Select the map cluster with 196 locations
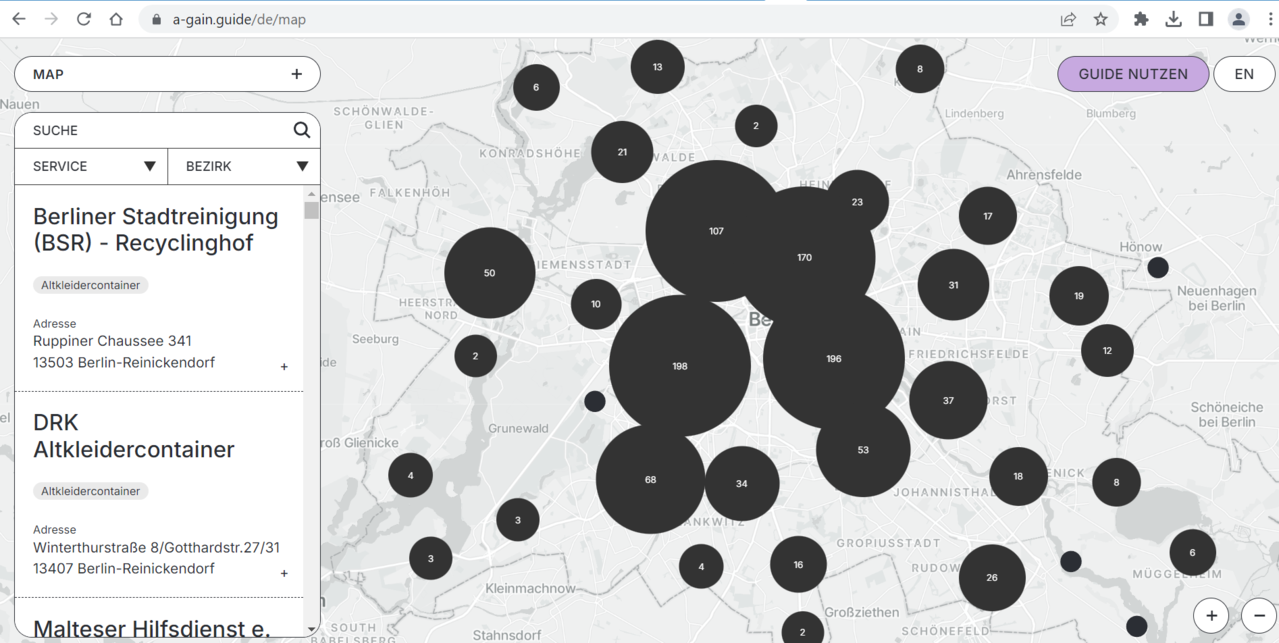Screen dimensions: 1279x643 [x=834, y=358]
